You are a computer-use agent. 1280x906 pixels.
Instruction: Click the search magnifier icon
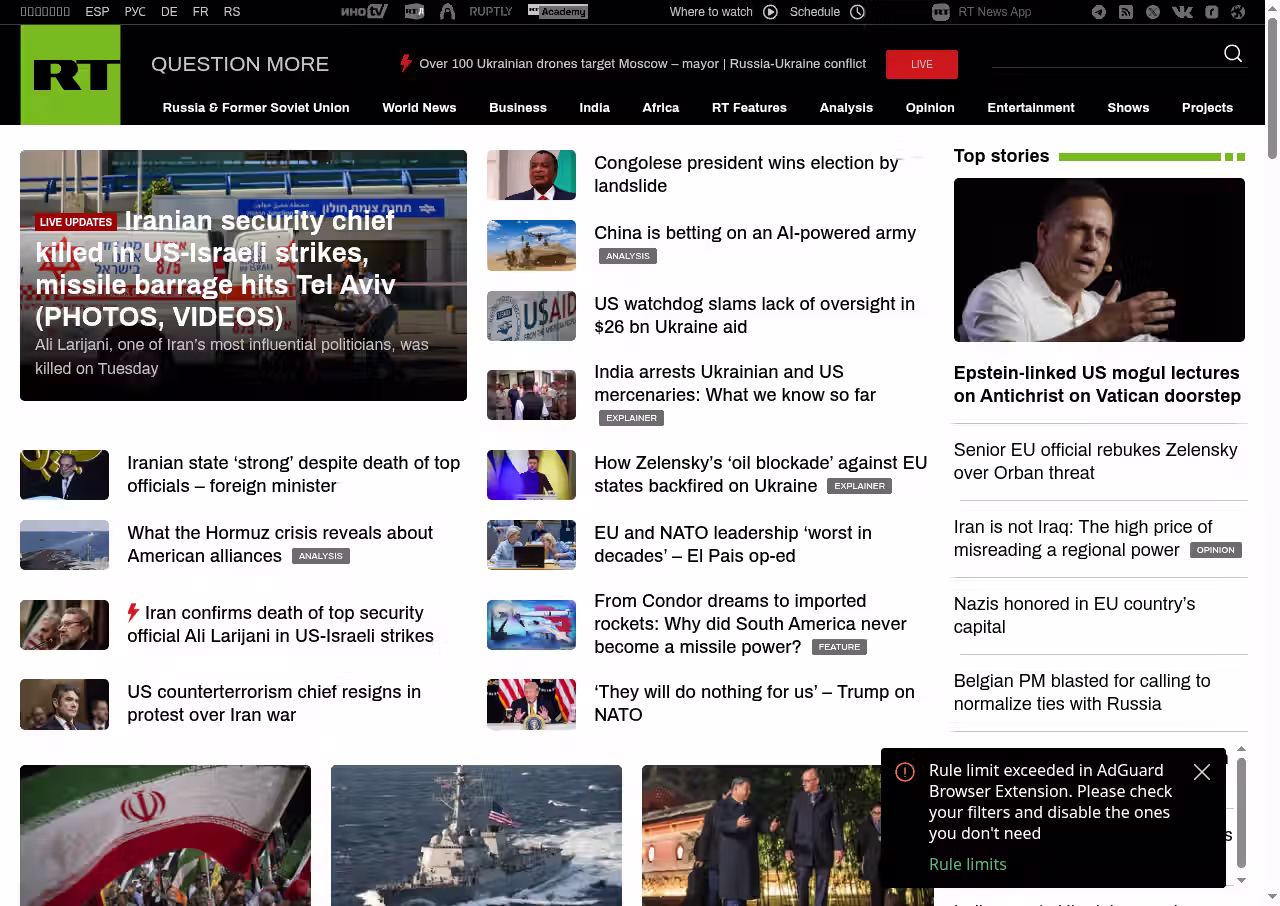pyautogui.click(x=1233, y=54)
